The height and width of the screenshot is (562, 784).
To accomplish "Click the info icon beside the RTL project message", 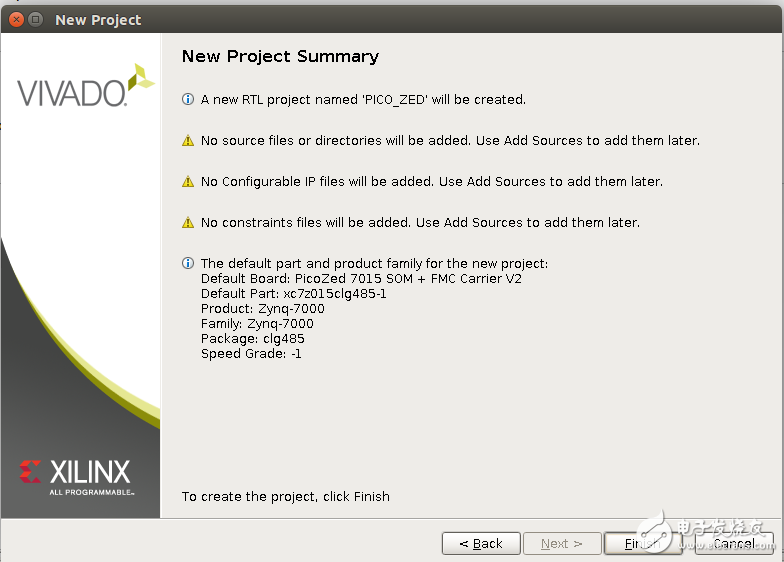I will tap(188, 99).
